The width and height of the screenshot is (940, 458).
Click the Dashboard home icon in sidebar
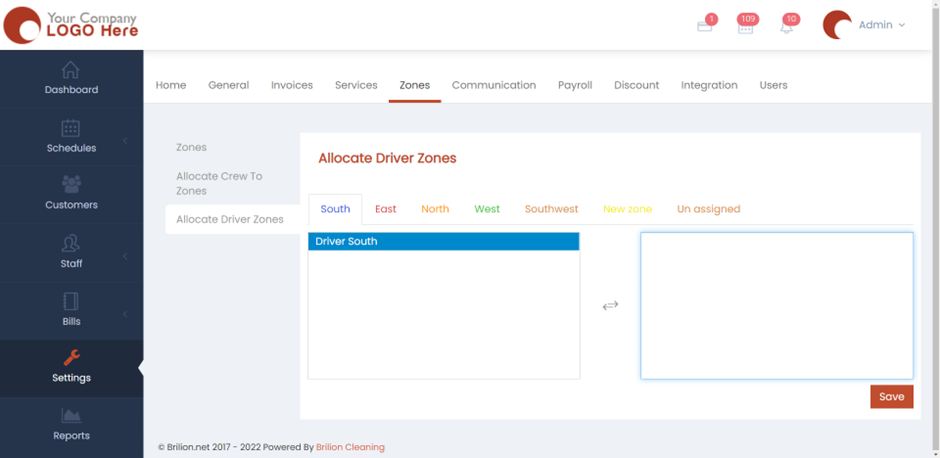coord(71,70)
